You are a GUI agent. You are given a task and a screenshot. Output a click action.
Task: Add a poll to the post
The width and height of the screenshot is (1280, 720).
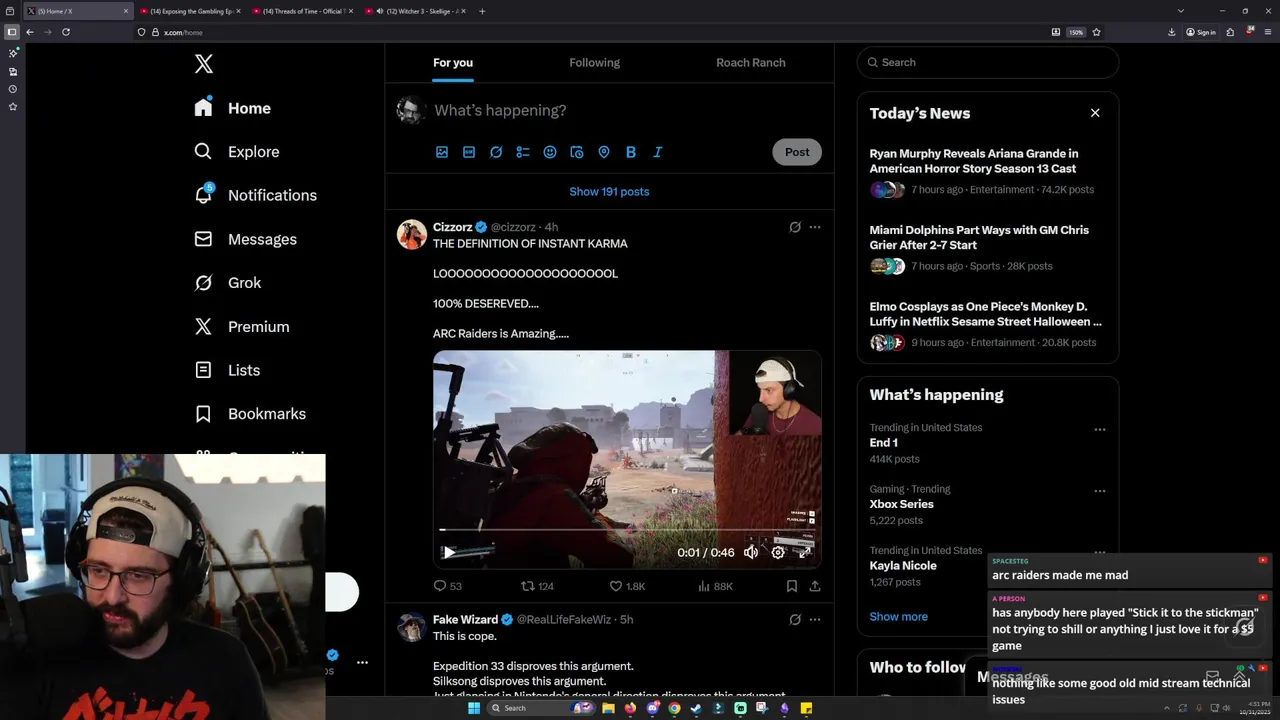(x=523, y=152)
